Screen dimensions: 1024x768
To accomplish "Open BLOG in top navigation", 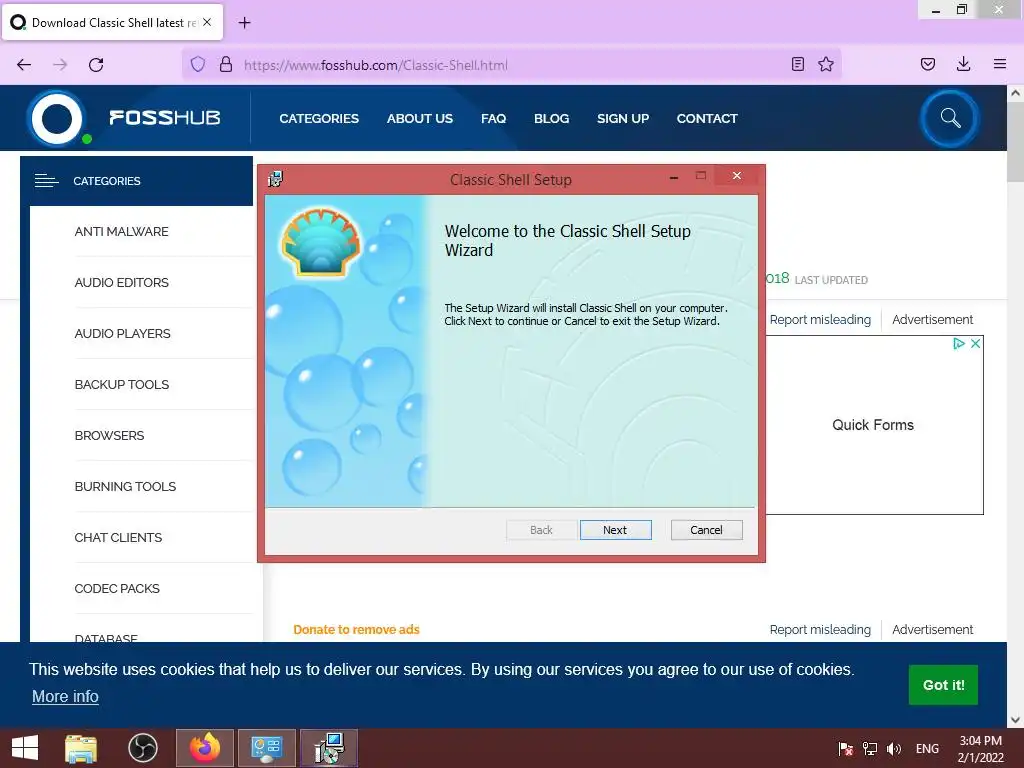I will tap(551, 118).
